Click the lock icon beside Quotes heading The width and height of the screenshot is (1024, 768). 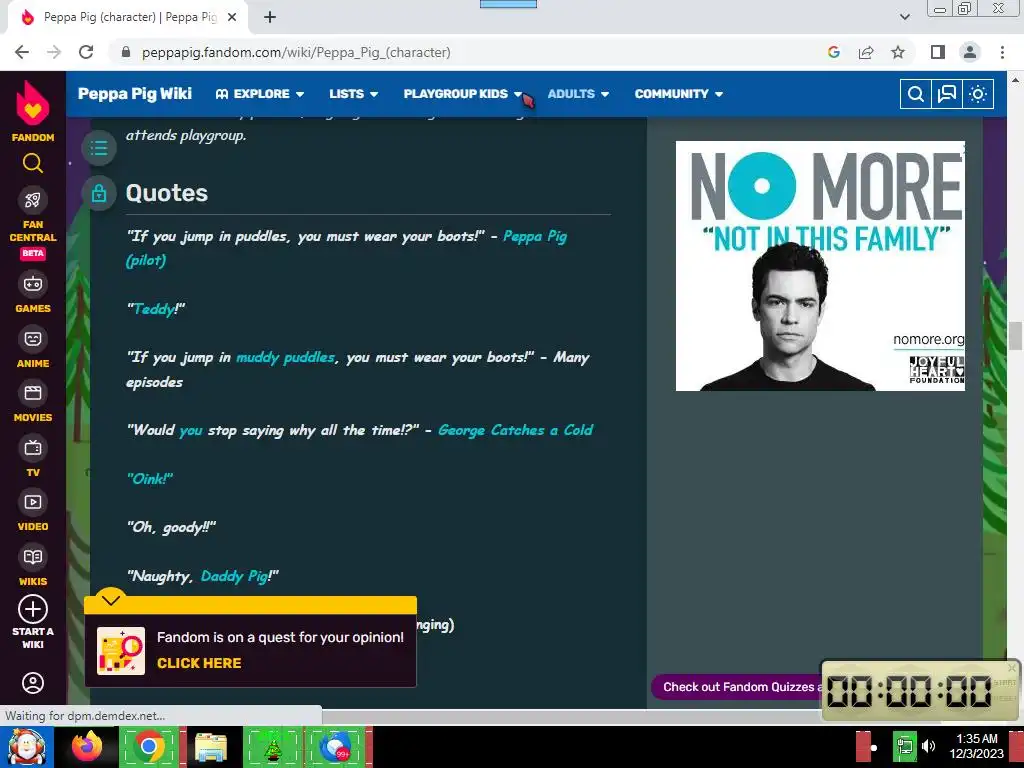99,193
